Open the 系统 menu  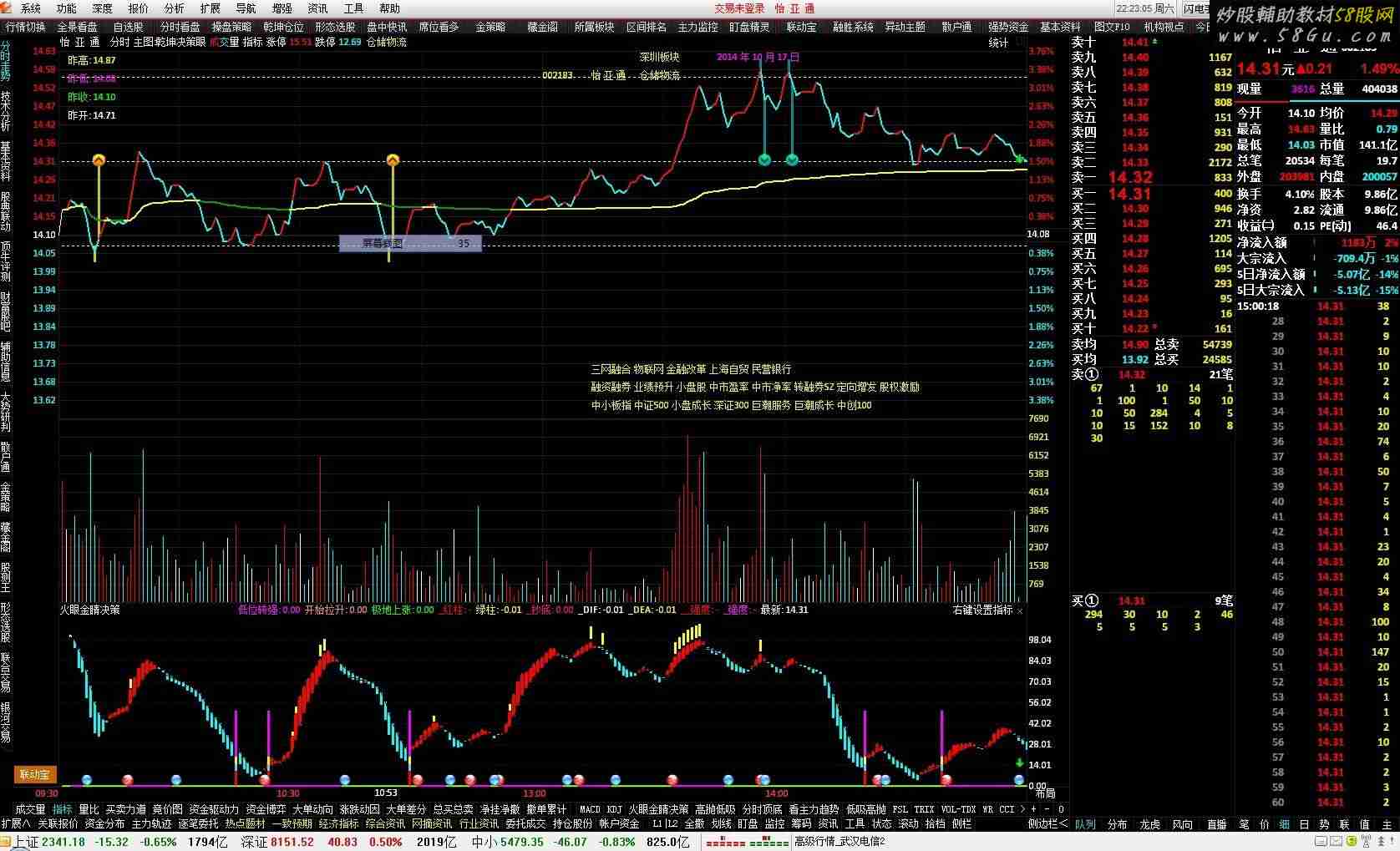[30, 8]
